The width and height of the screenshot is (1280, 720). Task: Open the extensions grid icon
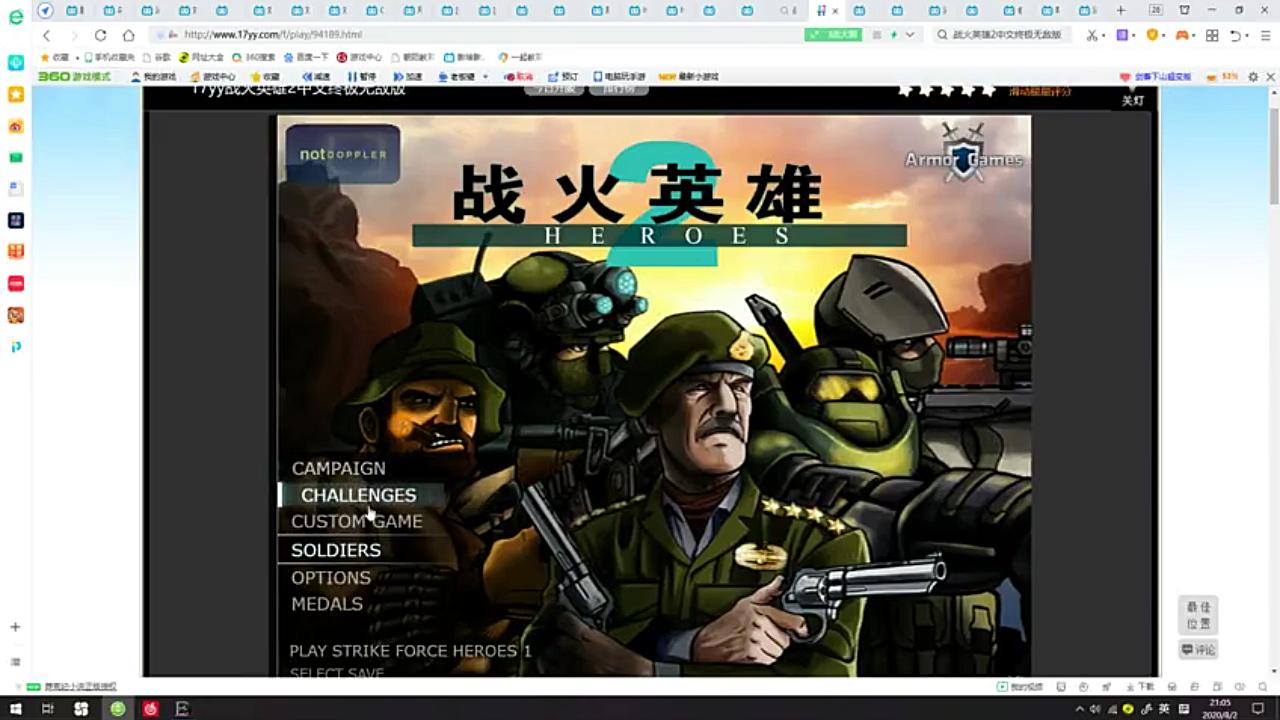[x=1212, y=35]
